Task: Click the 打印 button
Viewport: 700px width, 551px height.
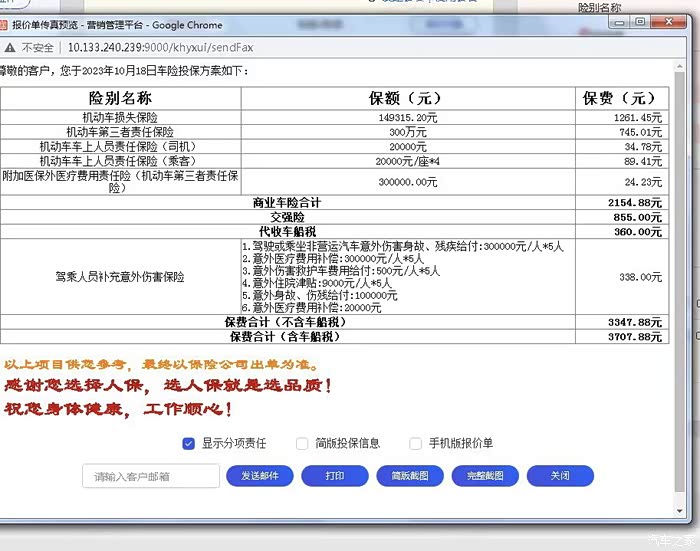Action: coord(335,476)
